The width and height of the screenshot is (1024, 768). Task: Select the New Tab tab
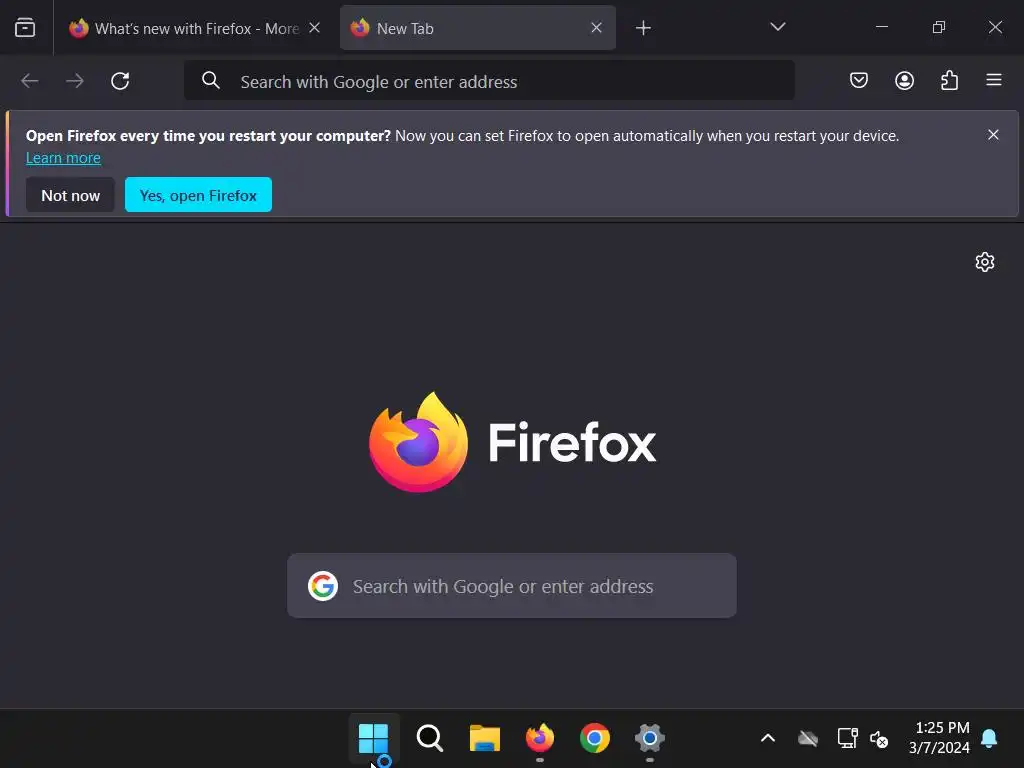[x=478, y=28]
